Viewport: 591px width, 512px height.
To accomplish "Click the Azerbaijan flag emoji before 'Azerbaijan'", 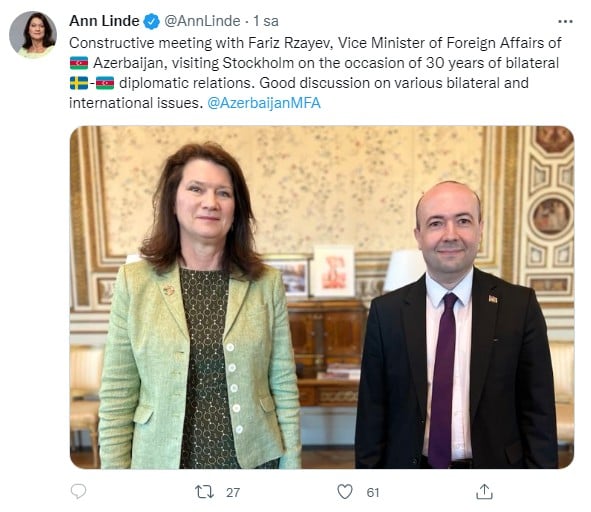I will (79, 63).
